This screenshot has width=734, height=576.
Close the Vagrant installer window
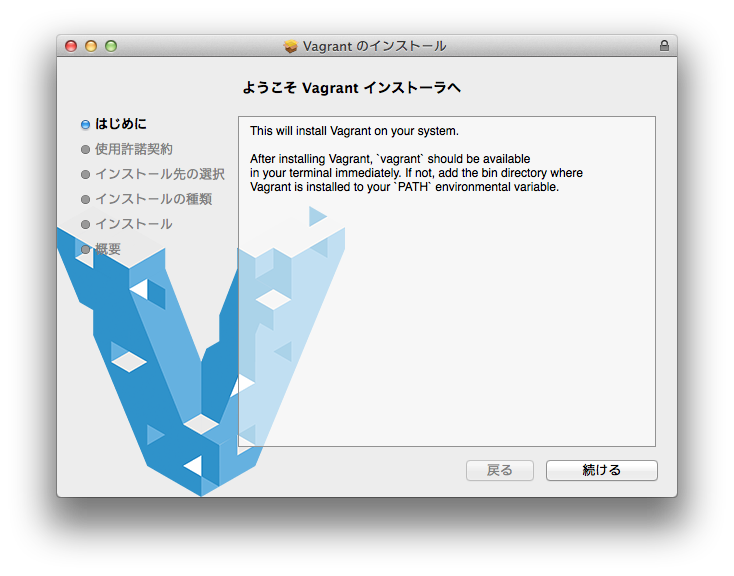tap(71, 46)
